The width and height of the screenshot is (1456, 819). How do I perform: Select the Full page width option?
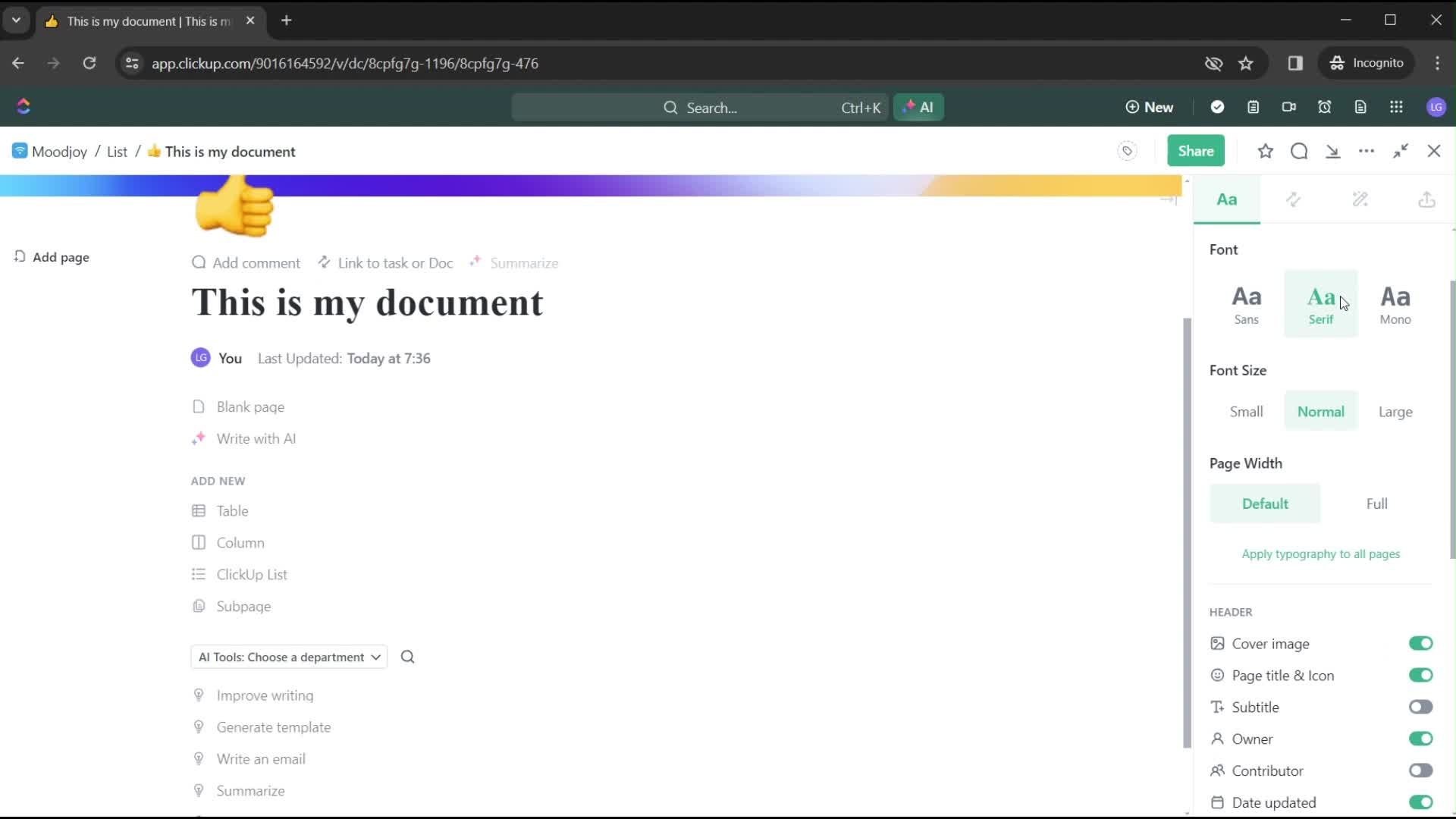click(1378, 504)
